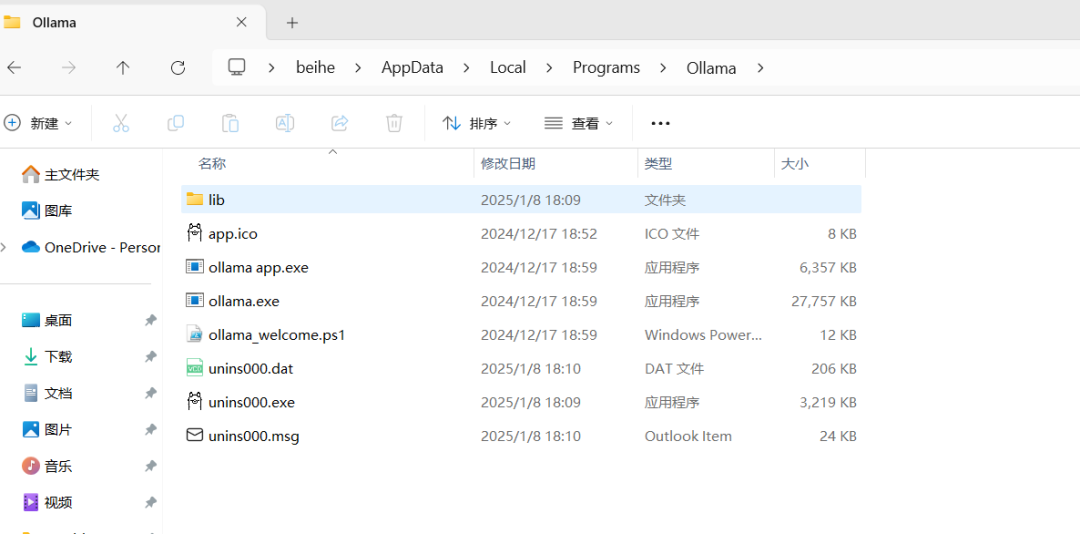The height and width of the screenshot is (534, 1080).
Task: Click the Delete trash can icon
Action: [x=394, y=123]
